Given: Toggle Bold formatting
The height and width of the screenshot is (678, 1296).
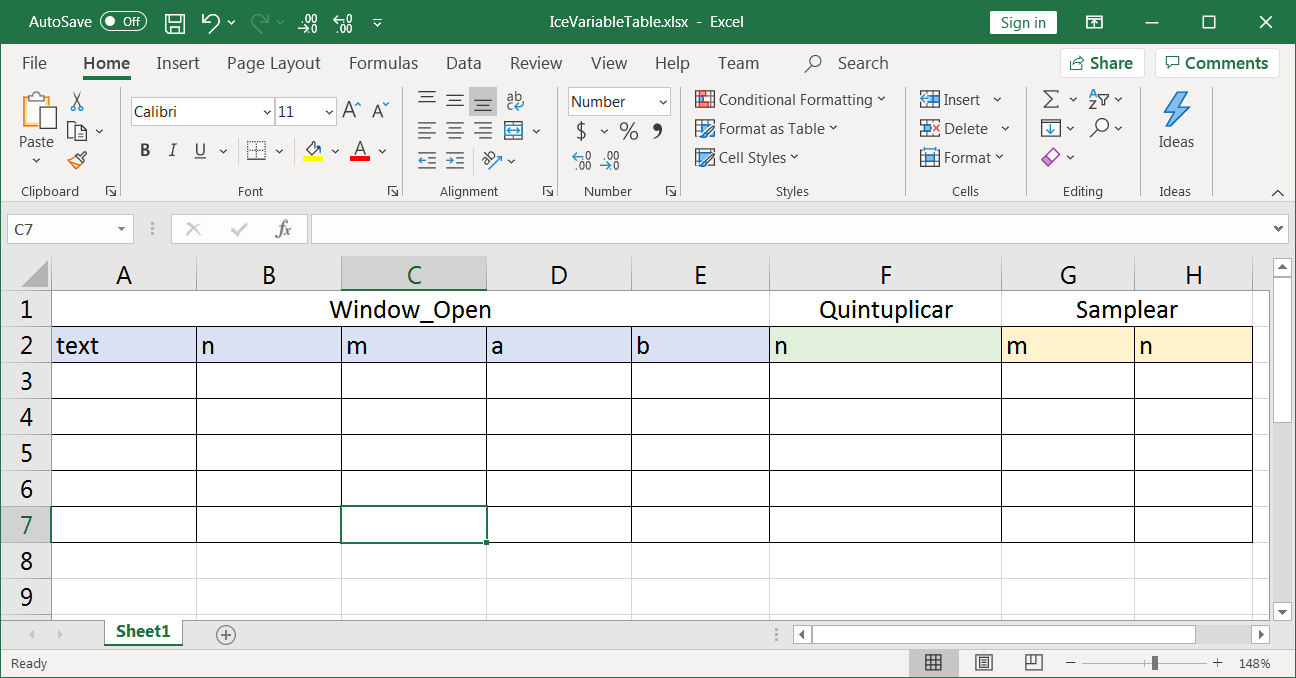Looking at the screenshot, I should pos(145,151).
